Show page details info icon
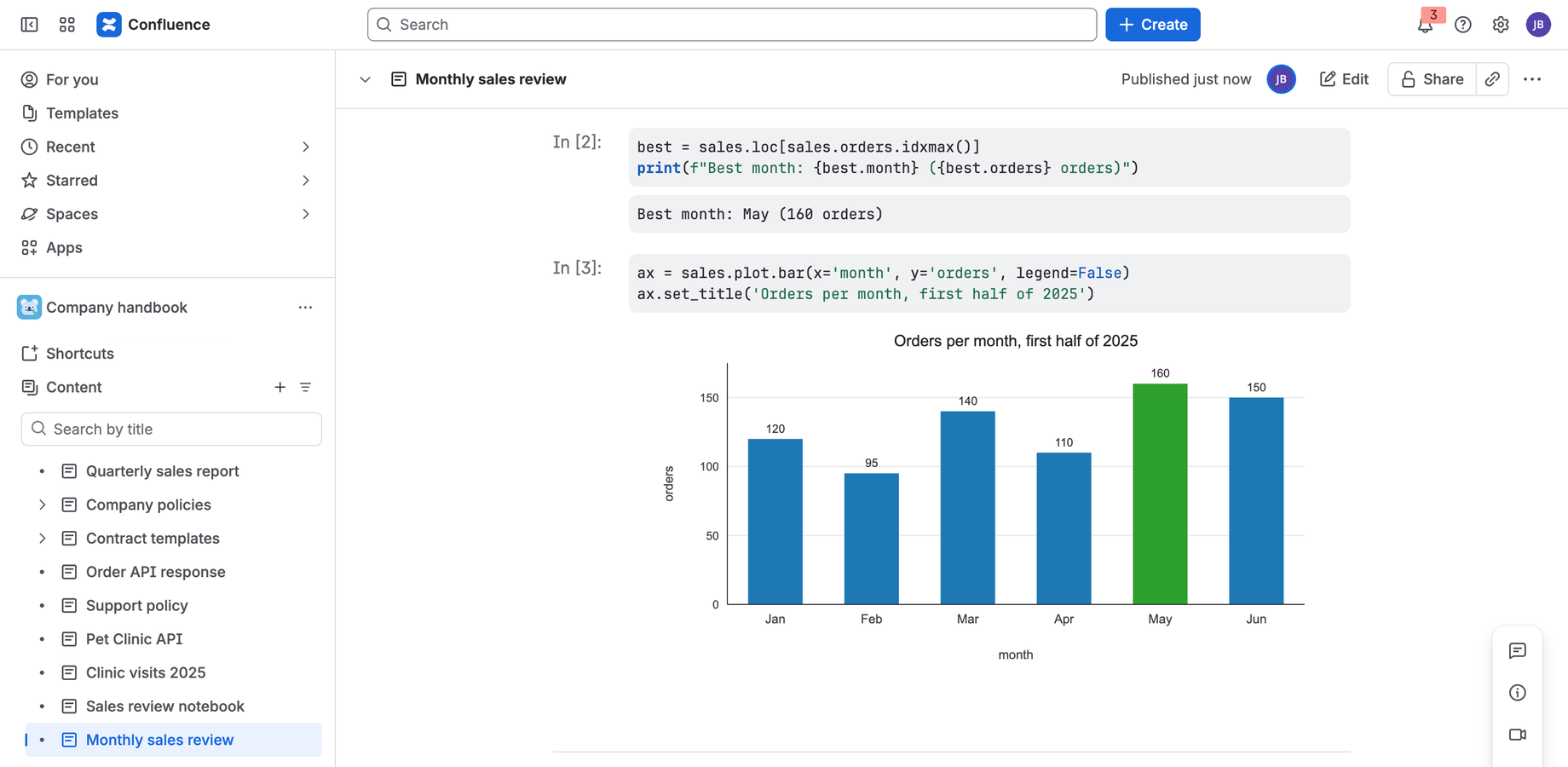The height and width of the screenshot is (767, 1568). click(1518, 693)
